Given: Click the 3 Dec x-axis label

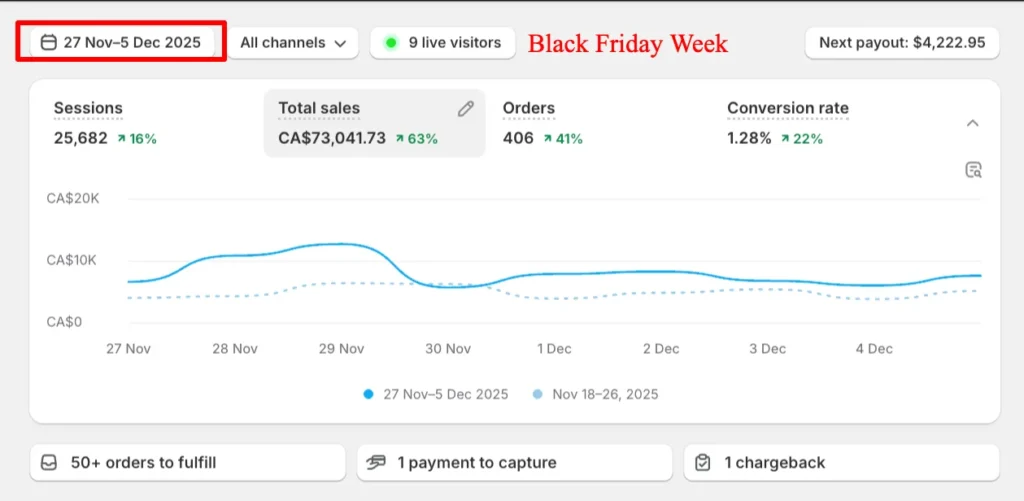Looking at the screenshot, I should 767,349.
